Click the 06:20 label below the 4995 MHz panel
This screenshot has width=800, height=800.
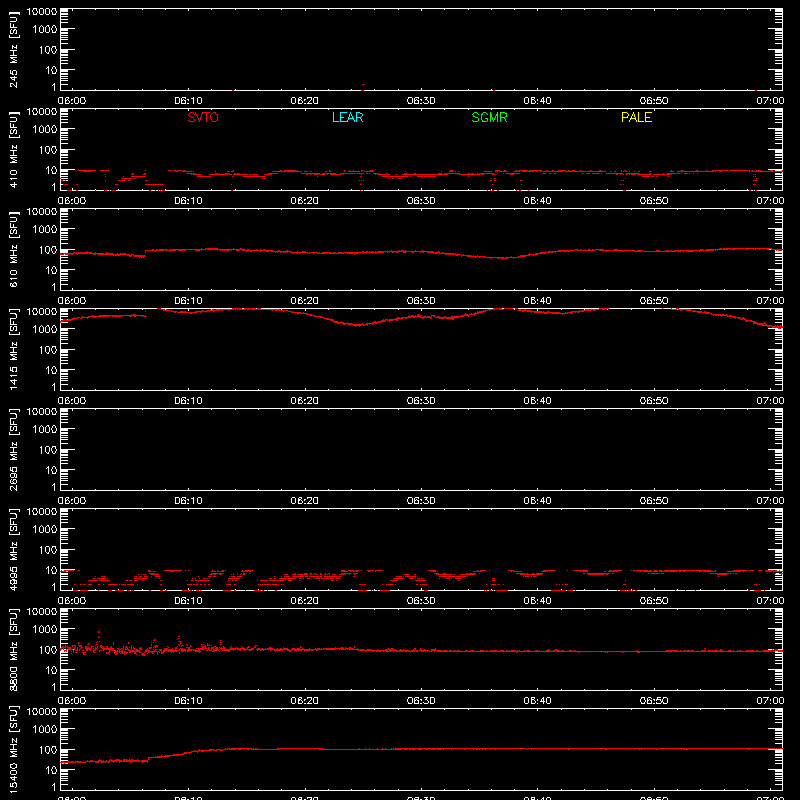tap(305, 601)
